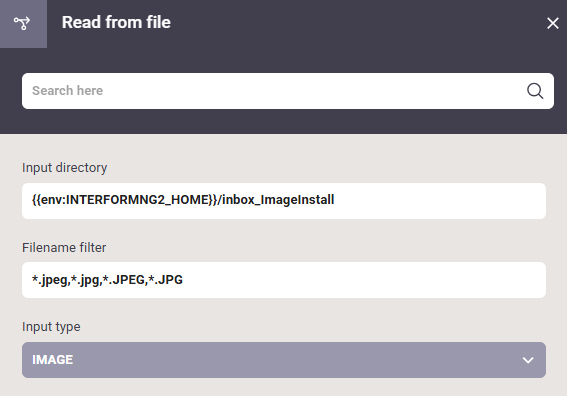This screenshot has width=567, height=396.
Task: Click into the Filename filter text field
Action: tap(284, 280)
